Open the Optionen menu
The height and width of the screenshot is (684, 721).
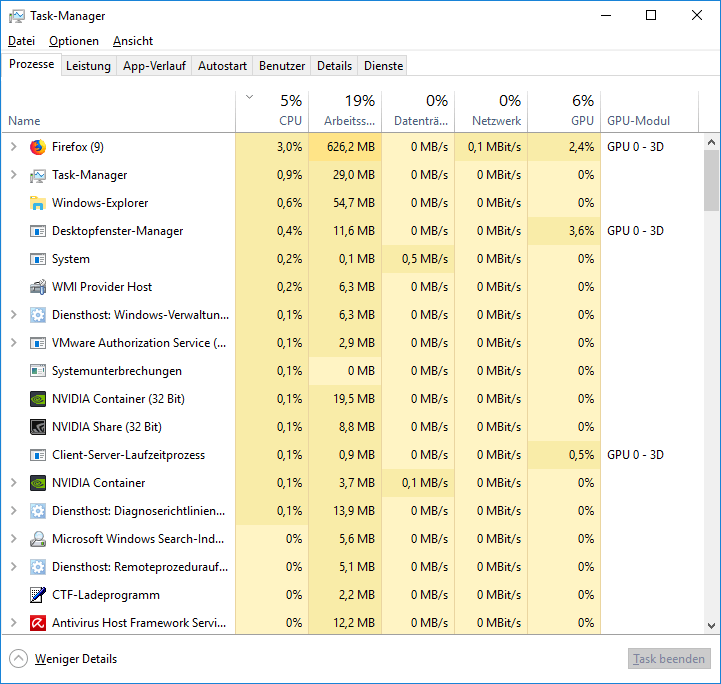point(74,41)
